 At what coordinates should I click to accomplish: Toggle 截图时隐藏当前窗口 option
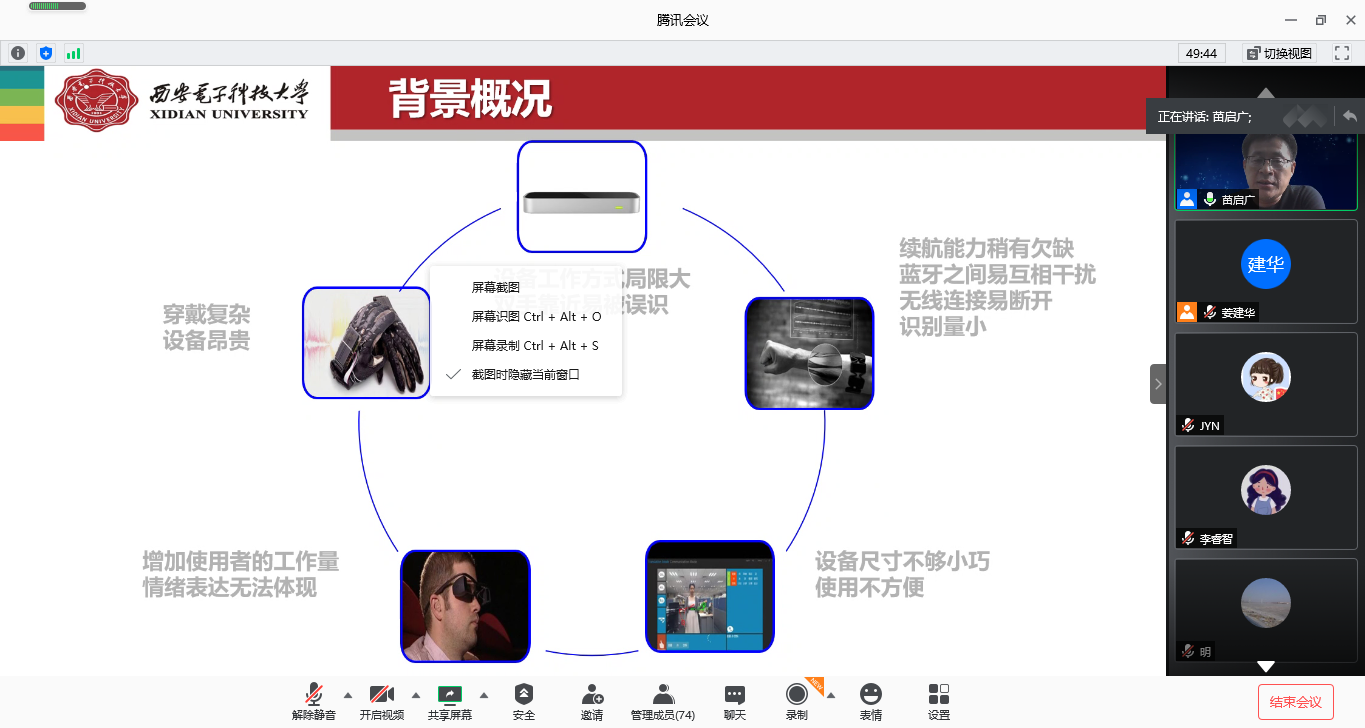pos(525,374)
